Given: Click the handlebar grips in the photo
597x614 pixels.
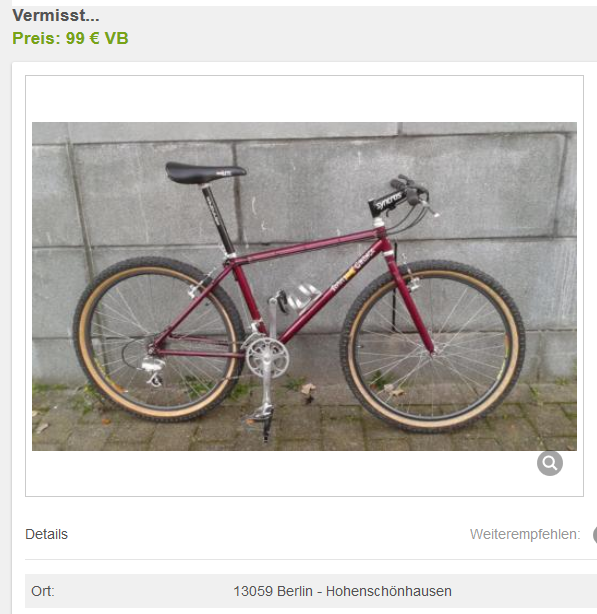Looking at the screenshot, I should click(407, 190).
